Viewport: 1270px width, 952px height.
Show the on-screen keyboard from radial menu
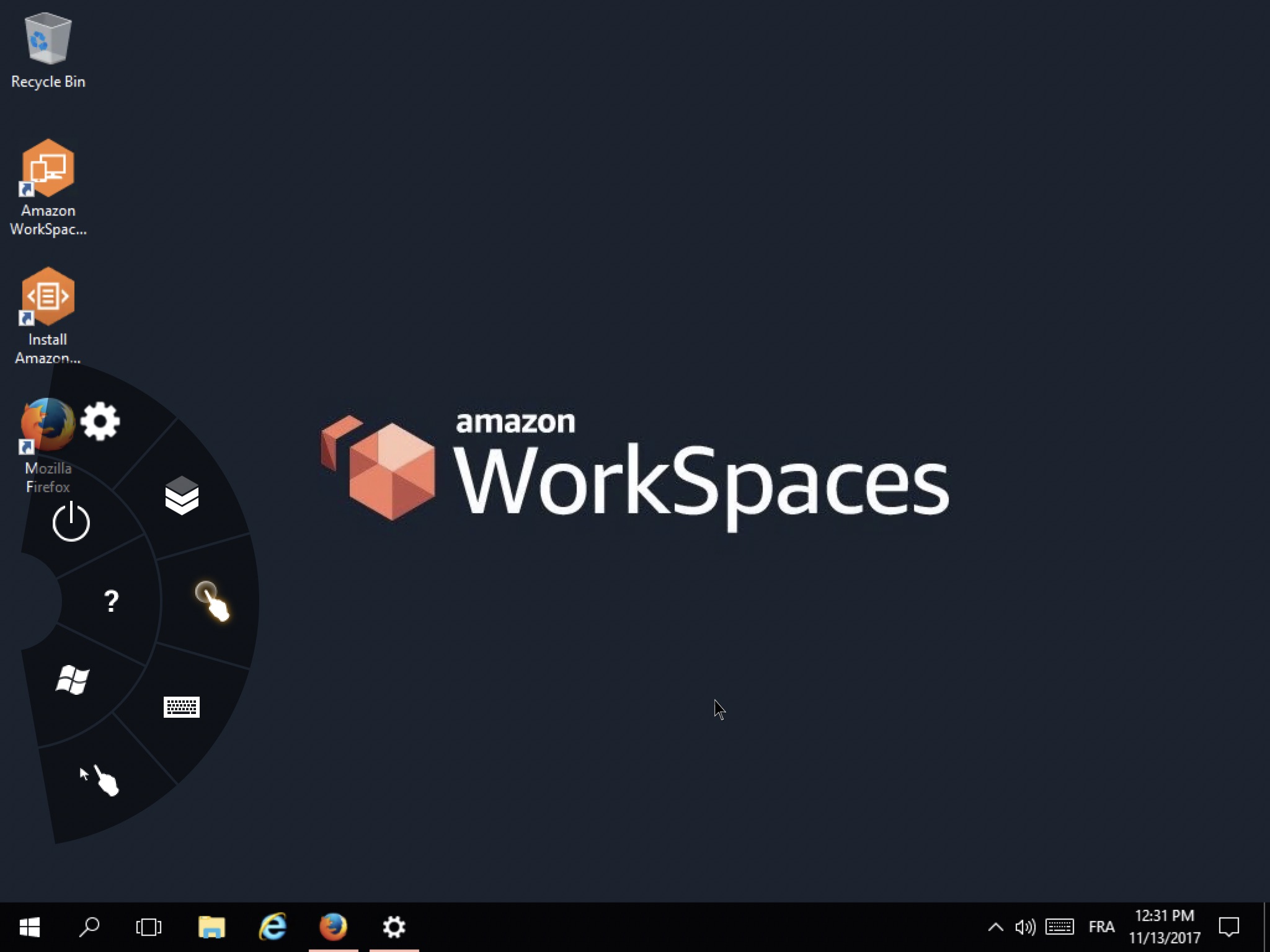click(x=181, y=707)
